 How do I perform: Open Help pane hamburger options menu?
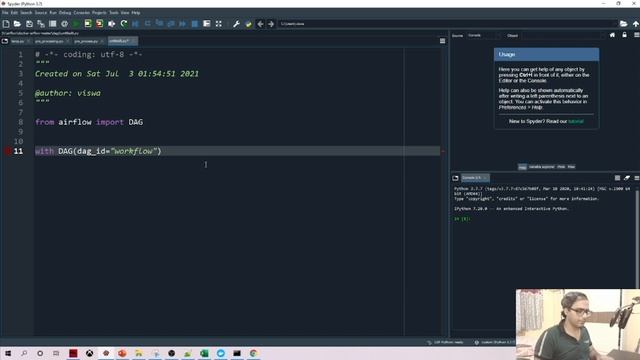tap(636, 35)
